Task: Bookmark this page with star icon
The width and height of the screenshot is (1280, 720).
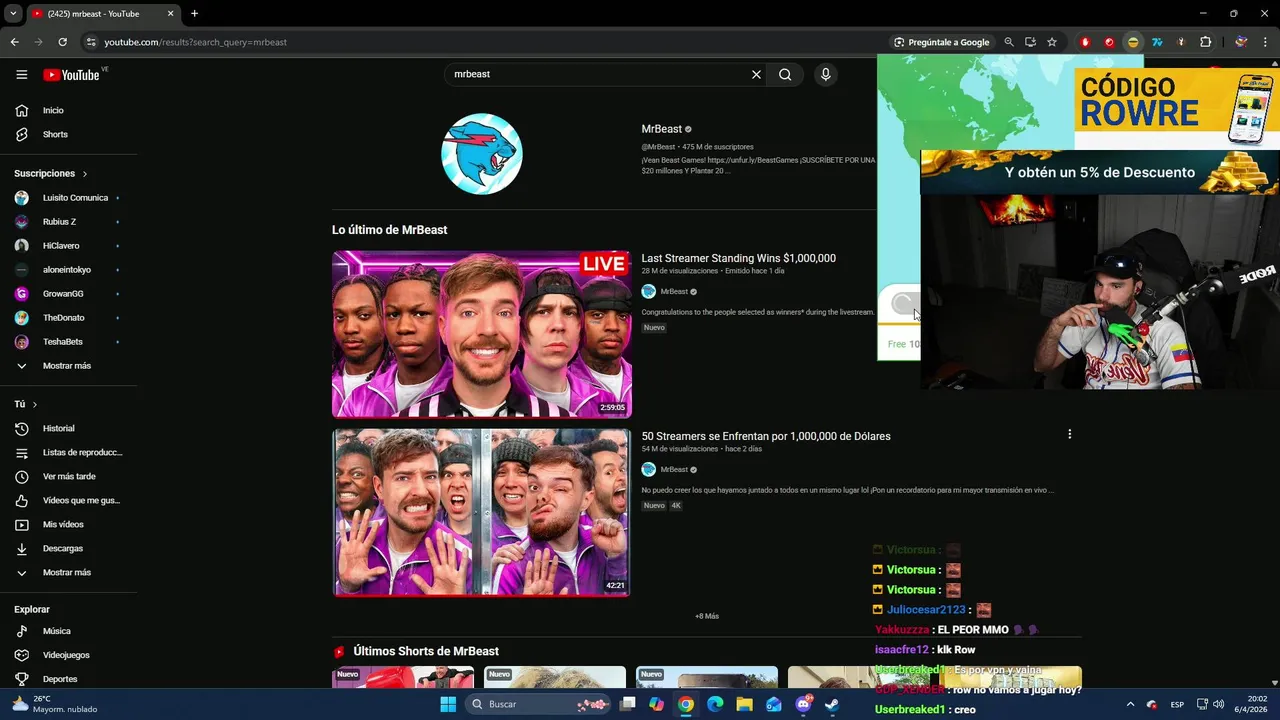Action: (x=1052, y=42)
